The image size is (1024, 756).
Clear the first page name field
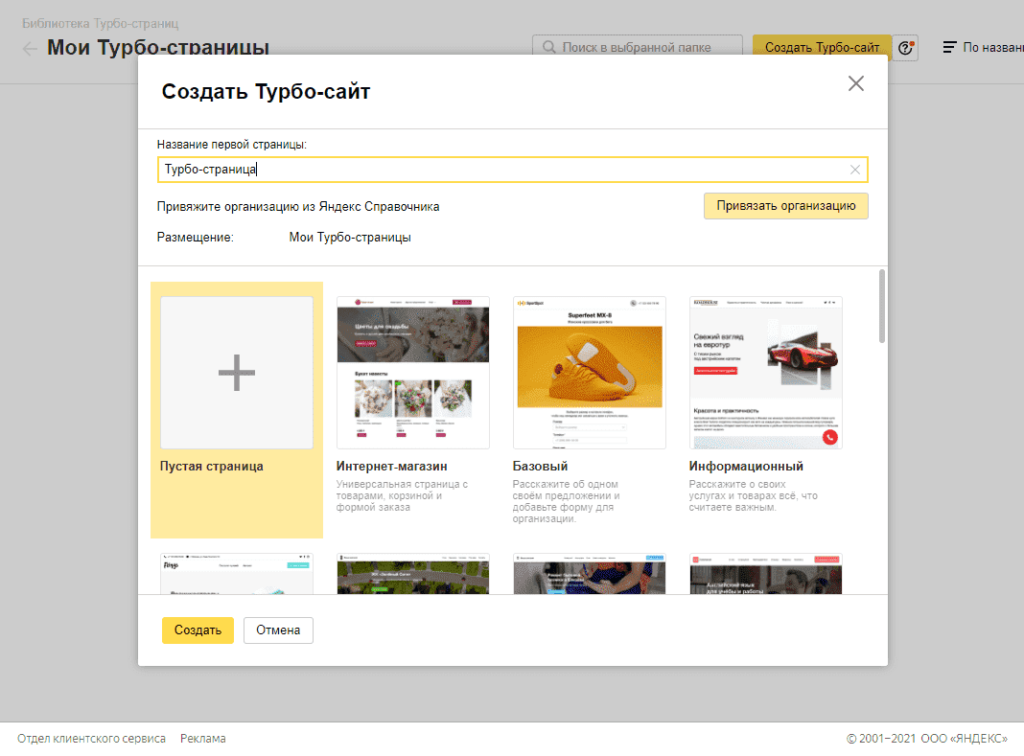tap(855, 170)
